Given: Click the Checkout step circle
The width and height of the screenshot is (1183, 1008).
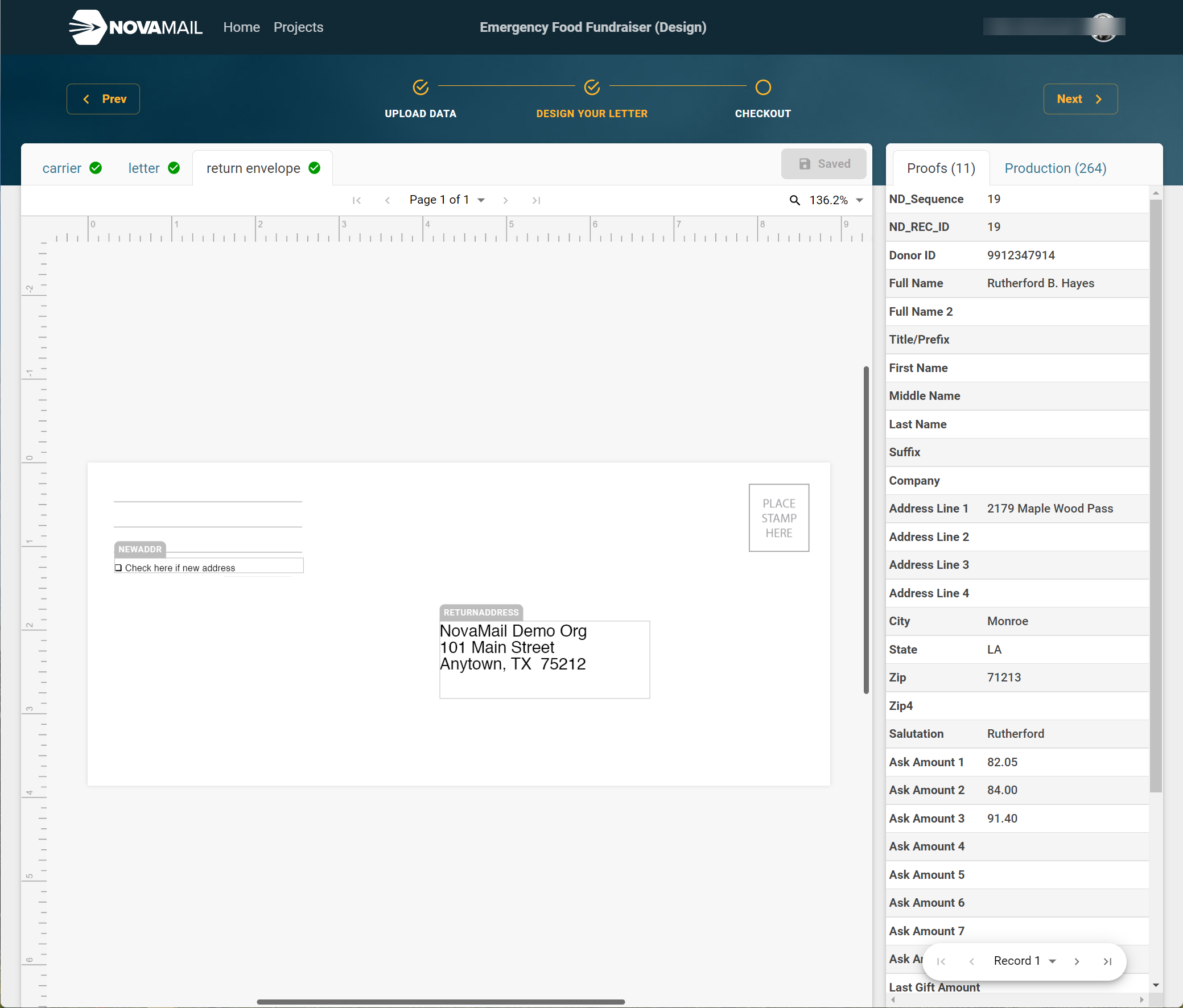Looking at the screenshot, I should pyautogui.click(x=763, y=88).
